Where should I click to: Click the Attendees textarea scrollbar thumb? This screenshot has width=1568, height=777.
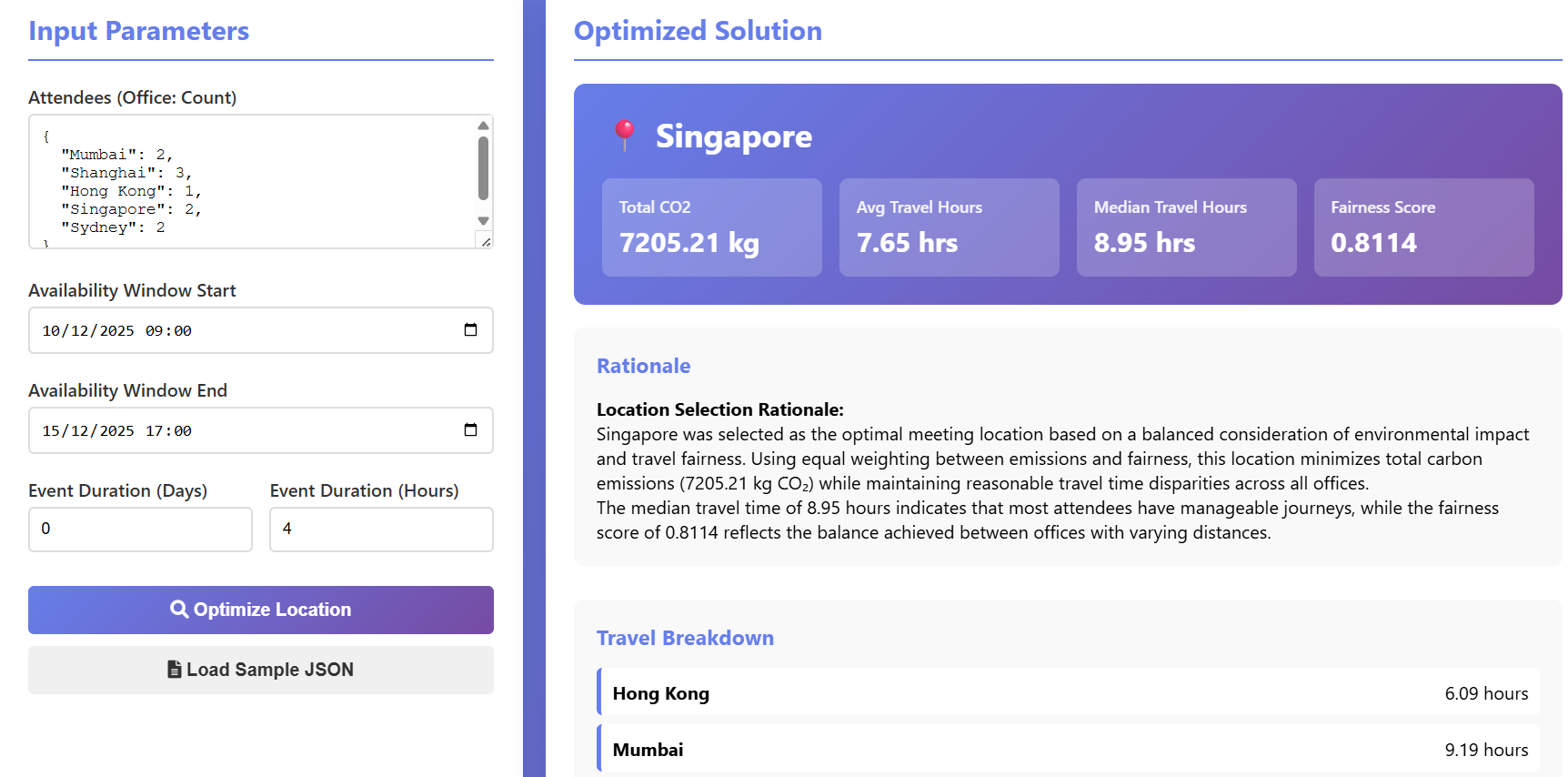(484, 168)
